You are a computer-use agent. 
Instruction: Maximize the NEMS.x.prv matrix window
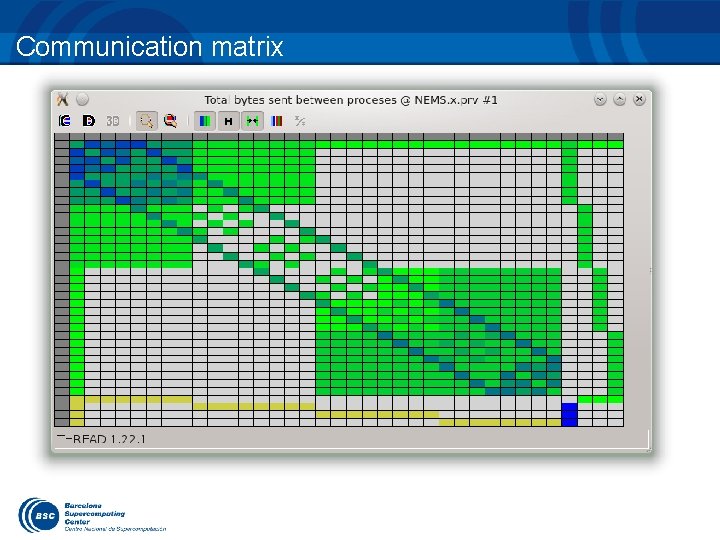[619, 99]
